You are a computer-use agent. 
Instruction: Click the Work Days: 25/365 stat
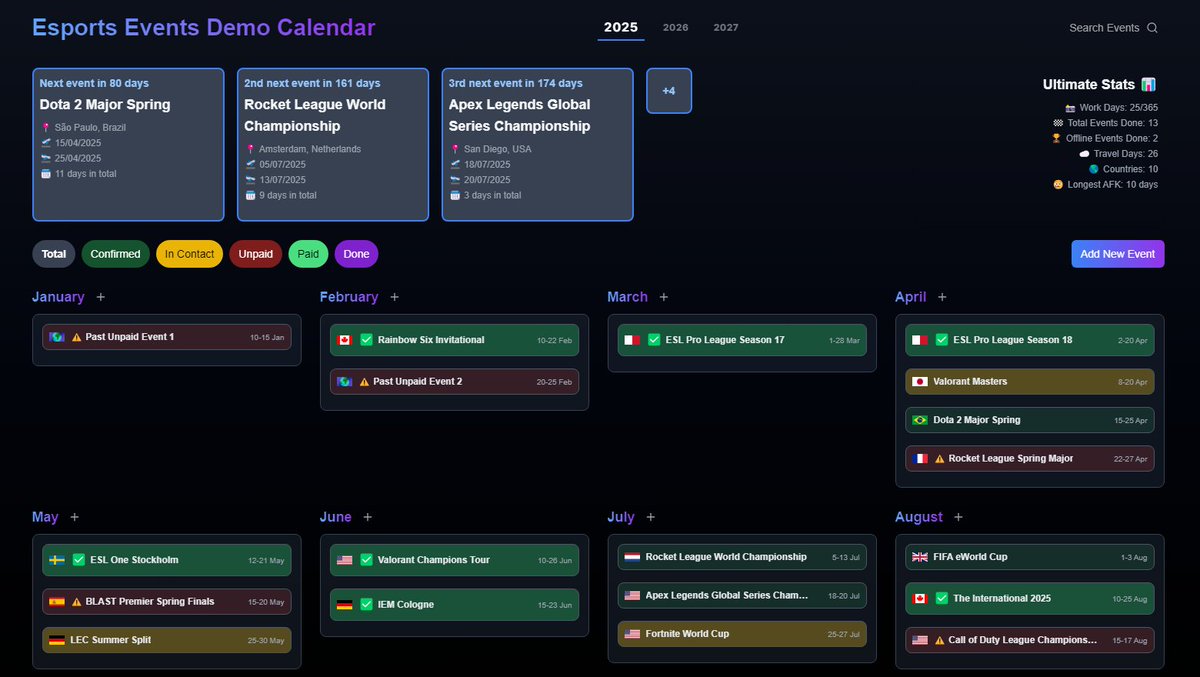[x=1110, y=107]
